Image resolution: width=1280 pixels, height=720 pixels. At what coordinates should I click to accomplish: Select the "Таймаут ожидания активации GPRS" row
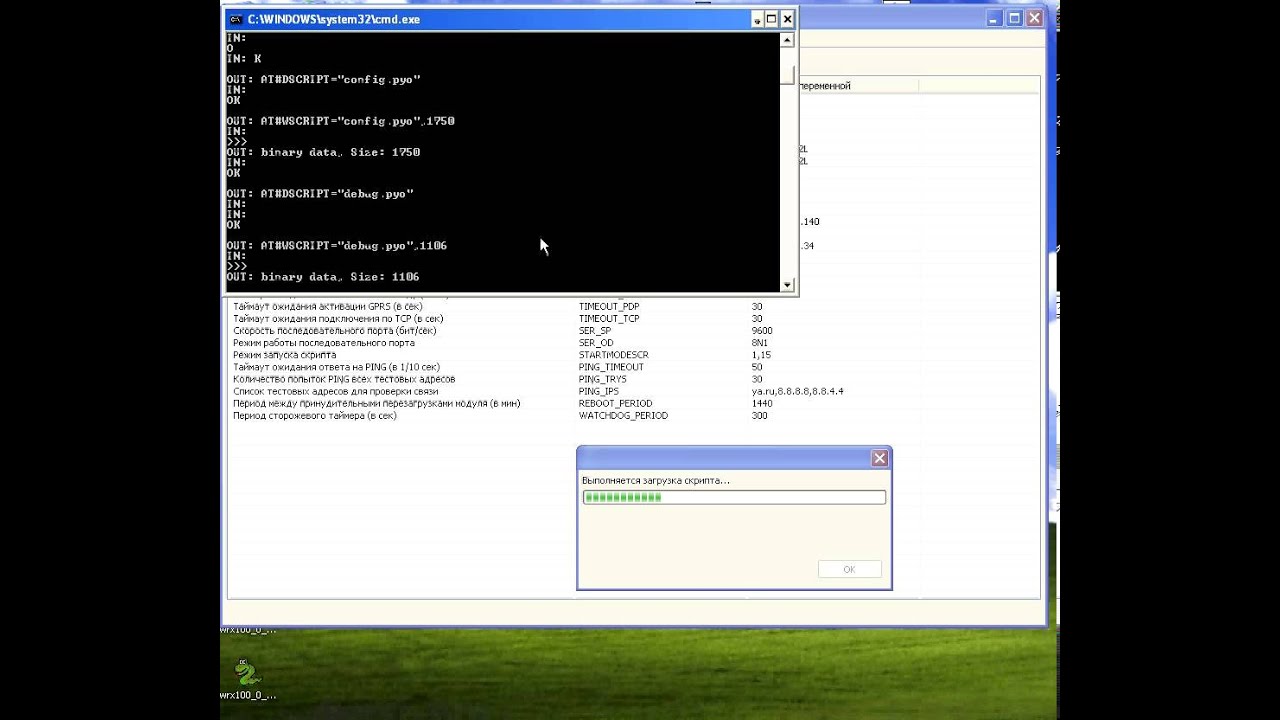click(634, 306)
